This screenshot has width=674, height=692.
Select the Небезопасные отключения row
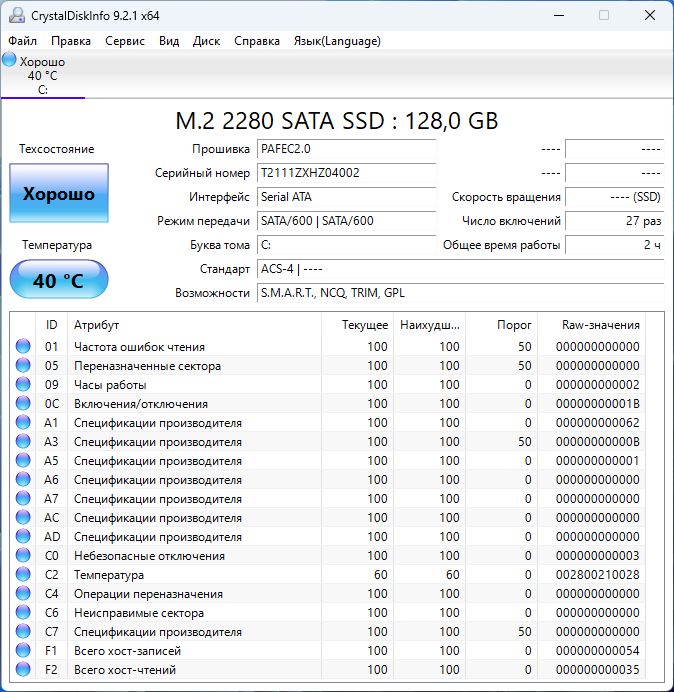pyautogui.click(x=328, y=555)
